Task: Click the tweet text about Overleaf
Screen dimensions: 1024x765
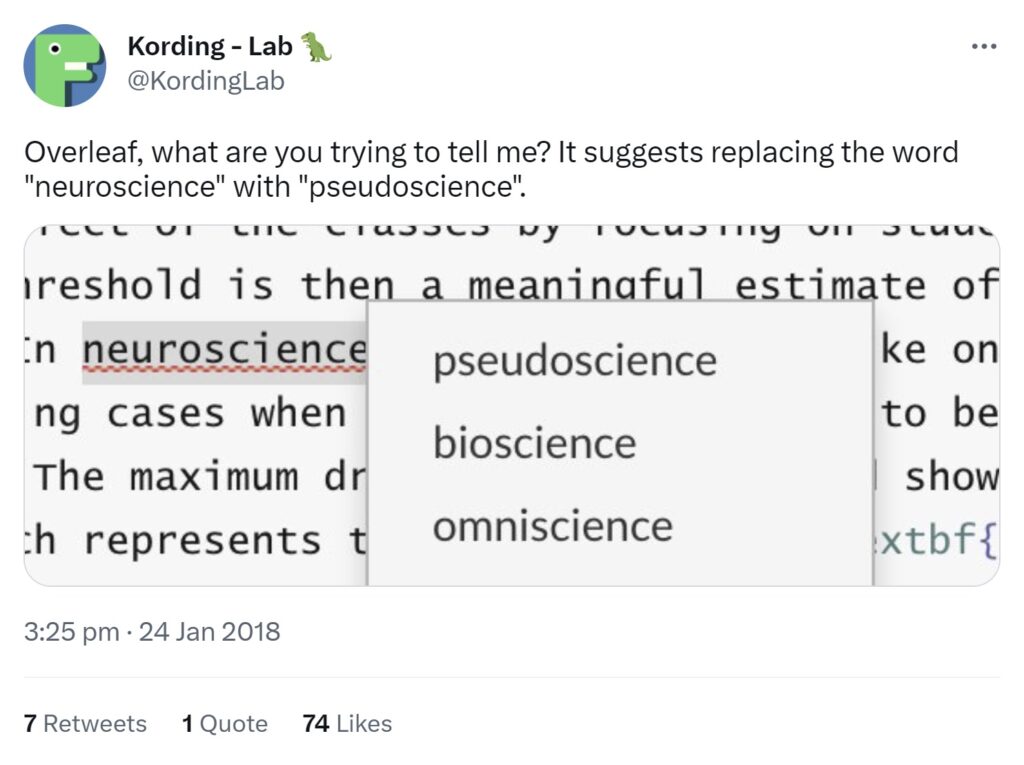Action: [490, 169]
